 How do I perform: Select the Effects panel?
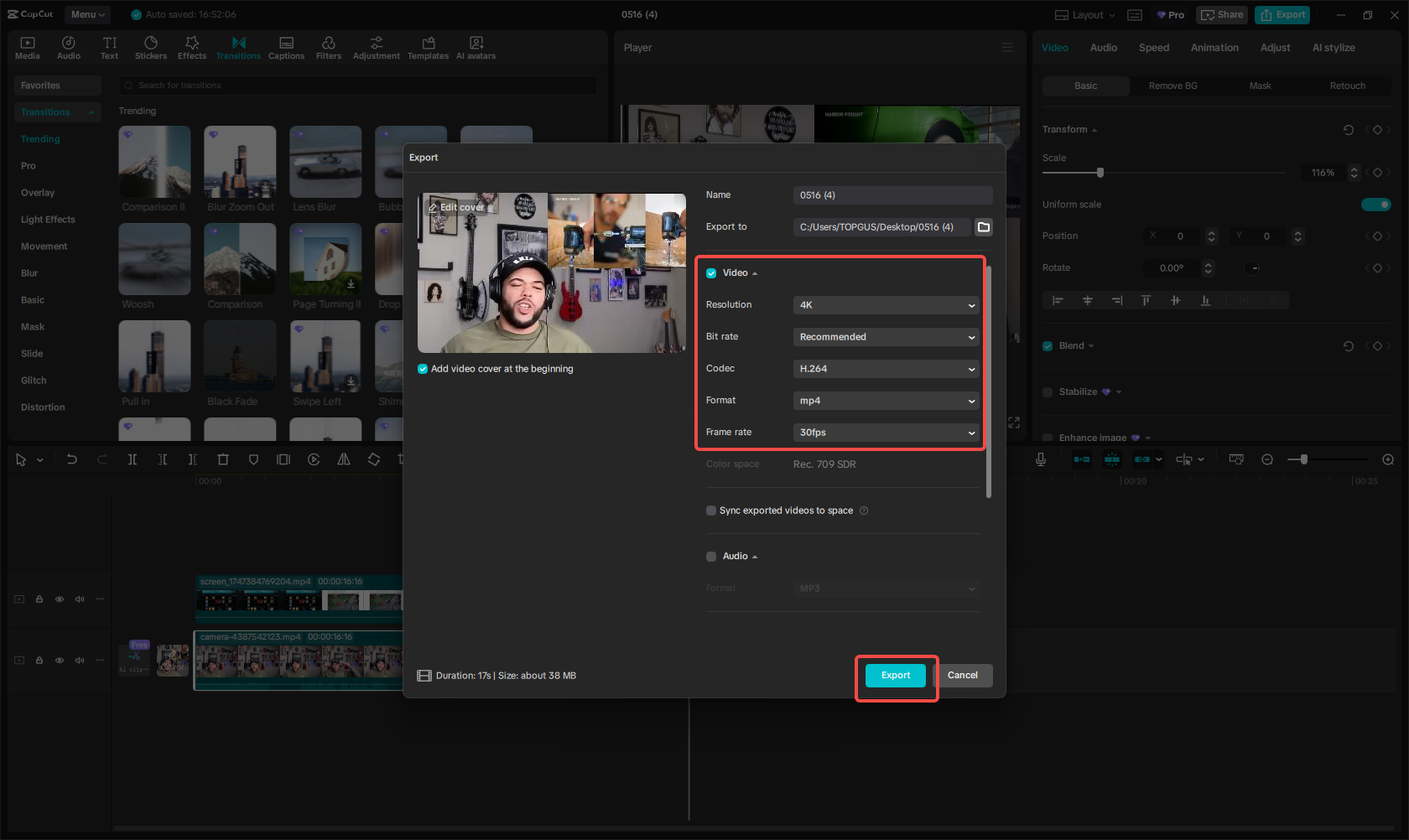pyautogui.click(x=192, y=46)
